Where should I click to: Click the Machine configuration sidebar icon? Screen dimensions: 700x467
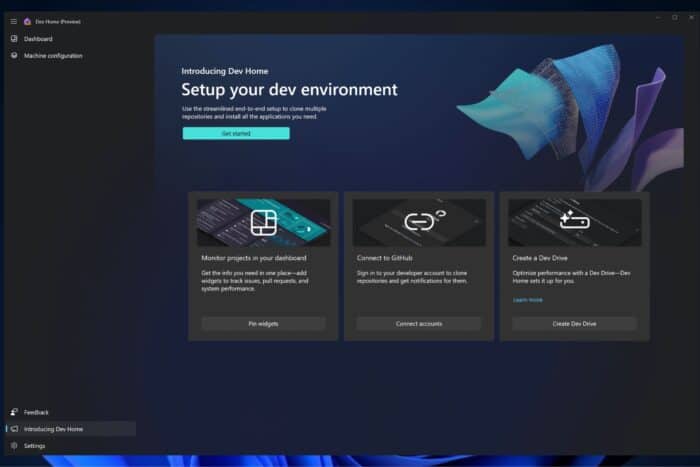(14, 55)
